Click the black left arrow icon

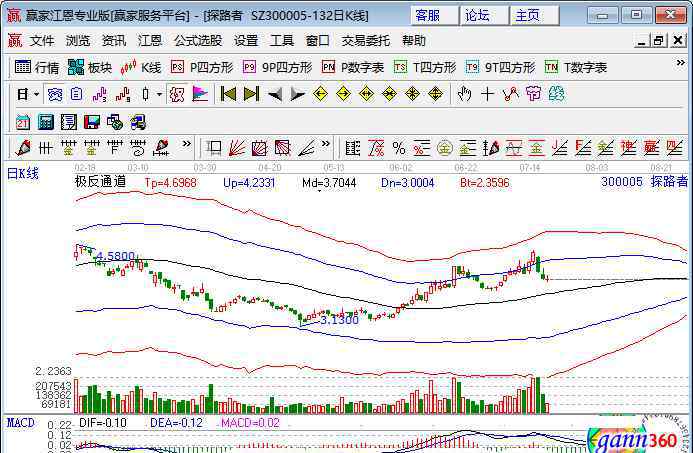point(275,95)
